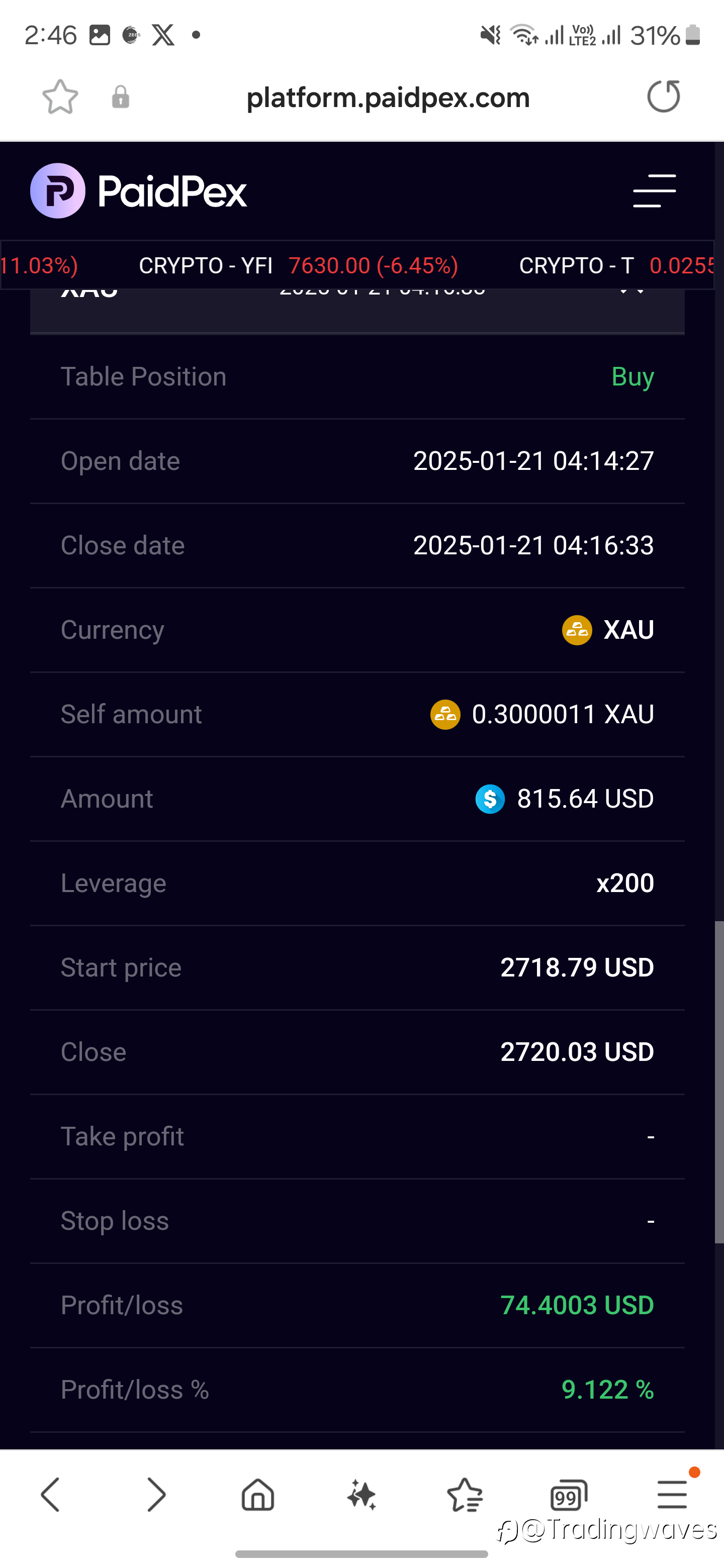Click the page vertical scrollbar
The height and width of the screenshot is (1568, 724).
coord(719,1082)
